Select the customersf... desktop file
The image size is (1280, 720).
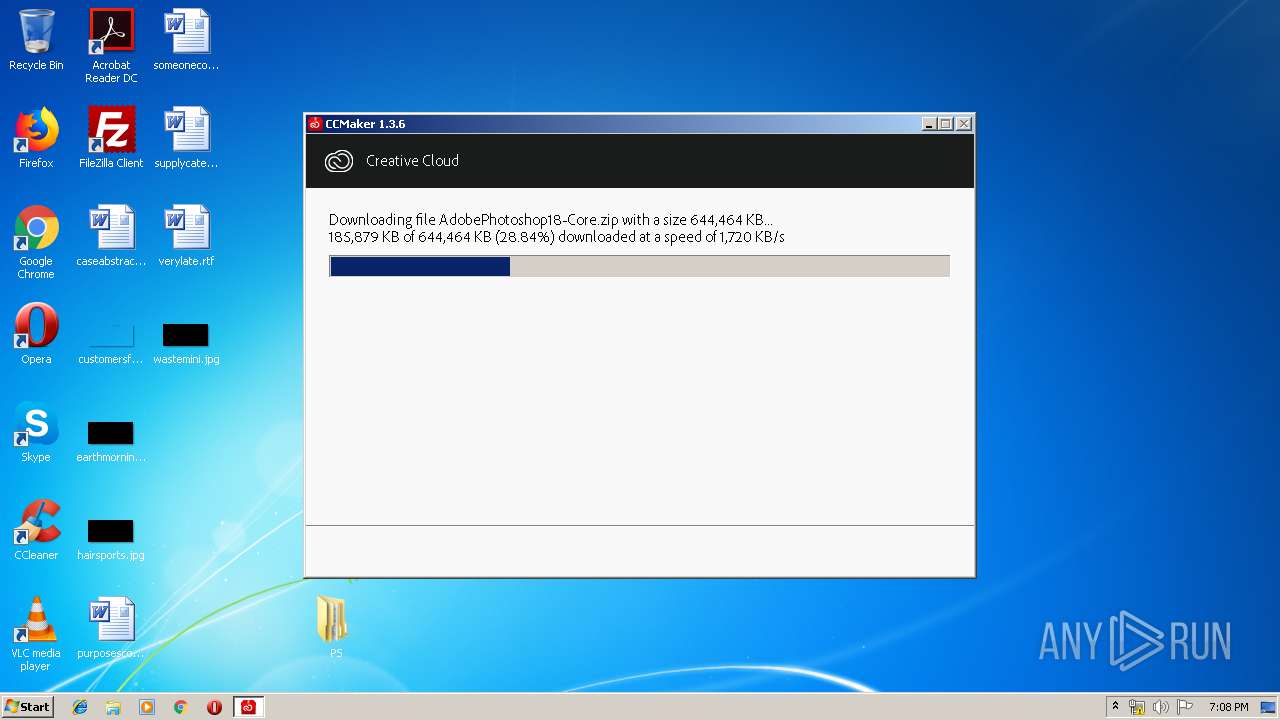point(111,340)
